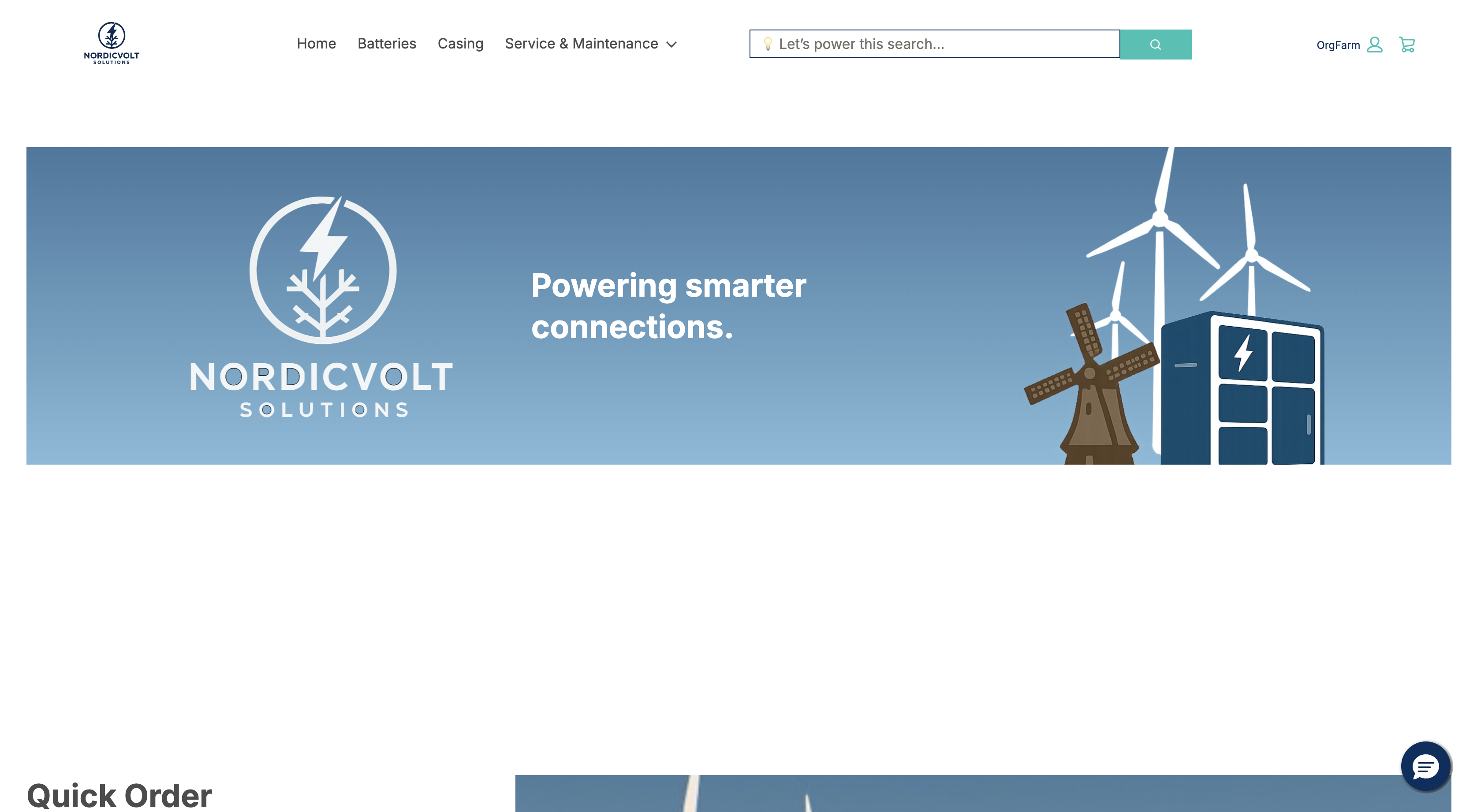Click the lightbulb icon in the search box
Viewport: 1477px width, 812px height.
tap(768, 44)
